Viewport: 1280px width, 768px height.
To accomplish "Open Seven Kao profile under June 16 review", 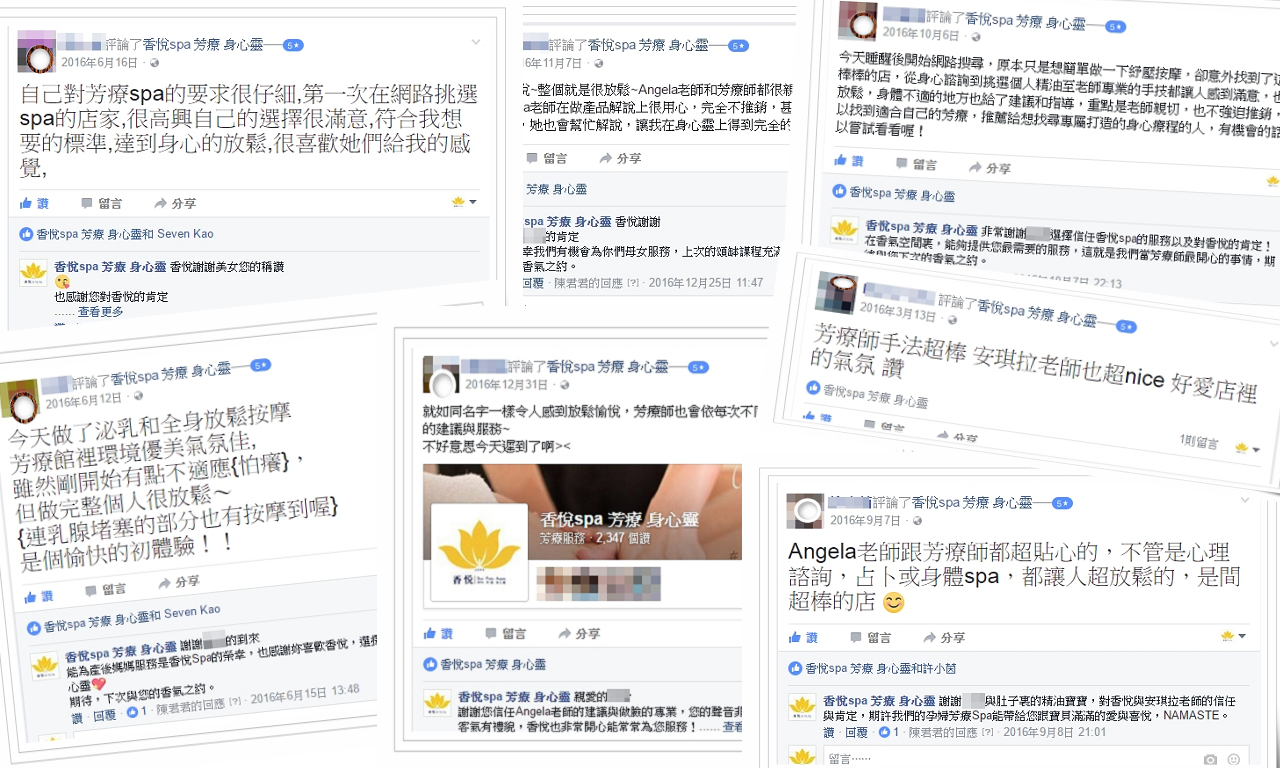I will 184,234.
